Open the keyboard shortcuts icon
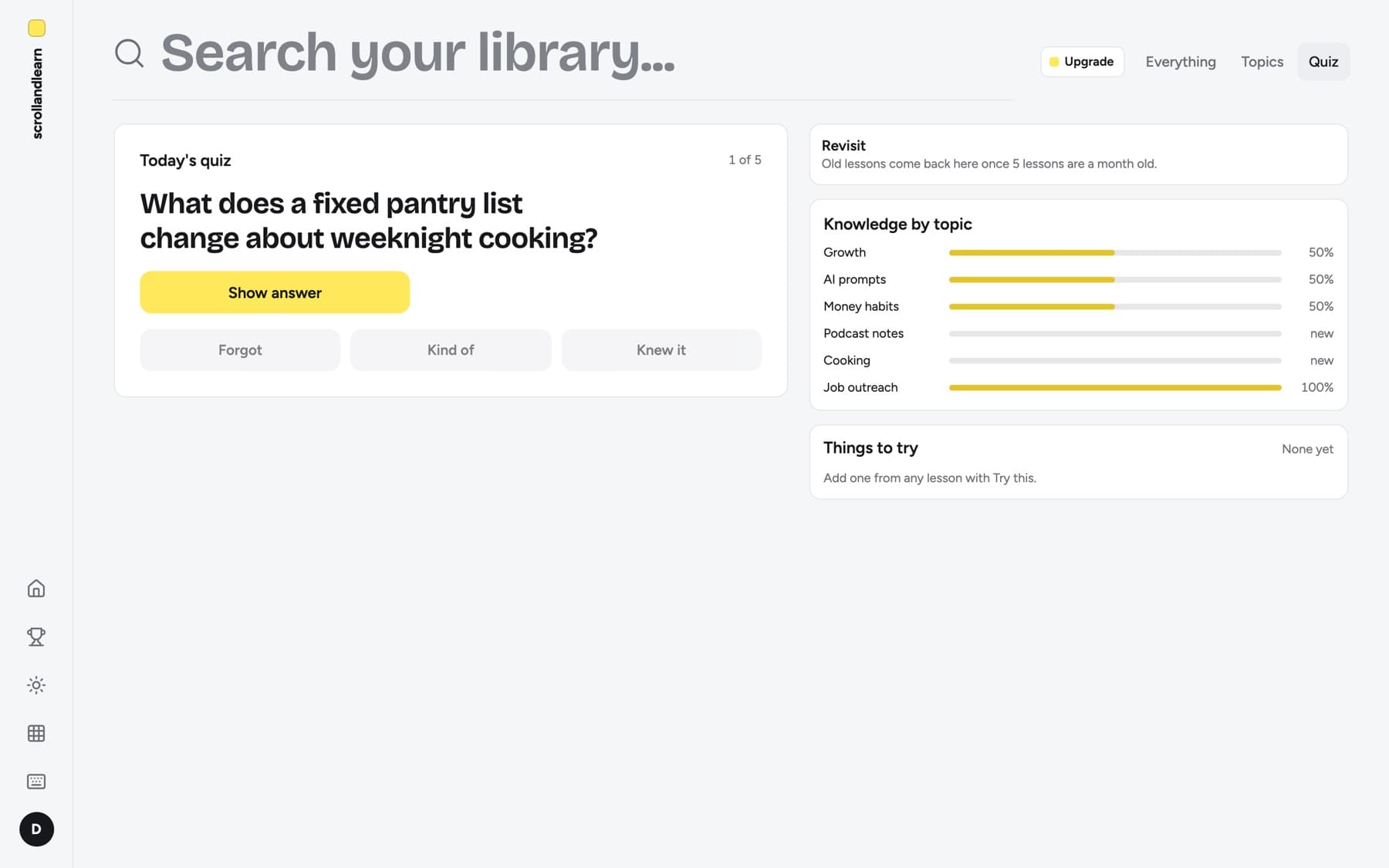 pos(36,782)
